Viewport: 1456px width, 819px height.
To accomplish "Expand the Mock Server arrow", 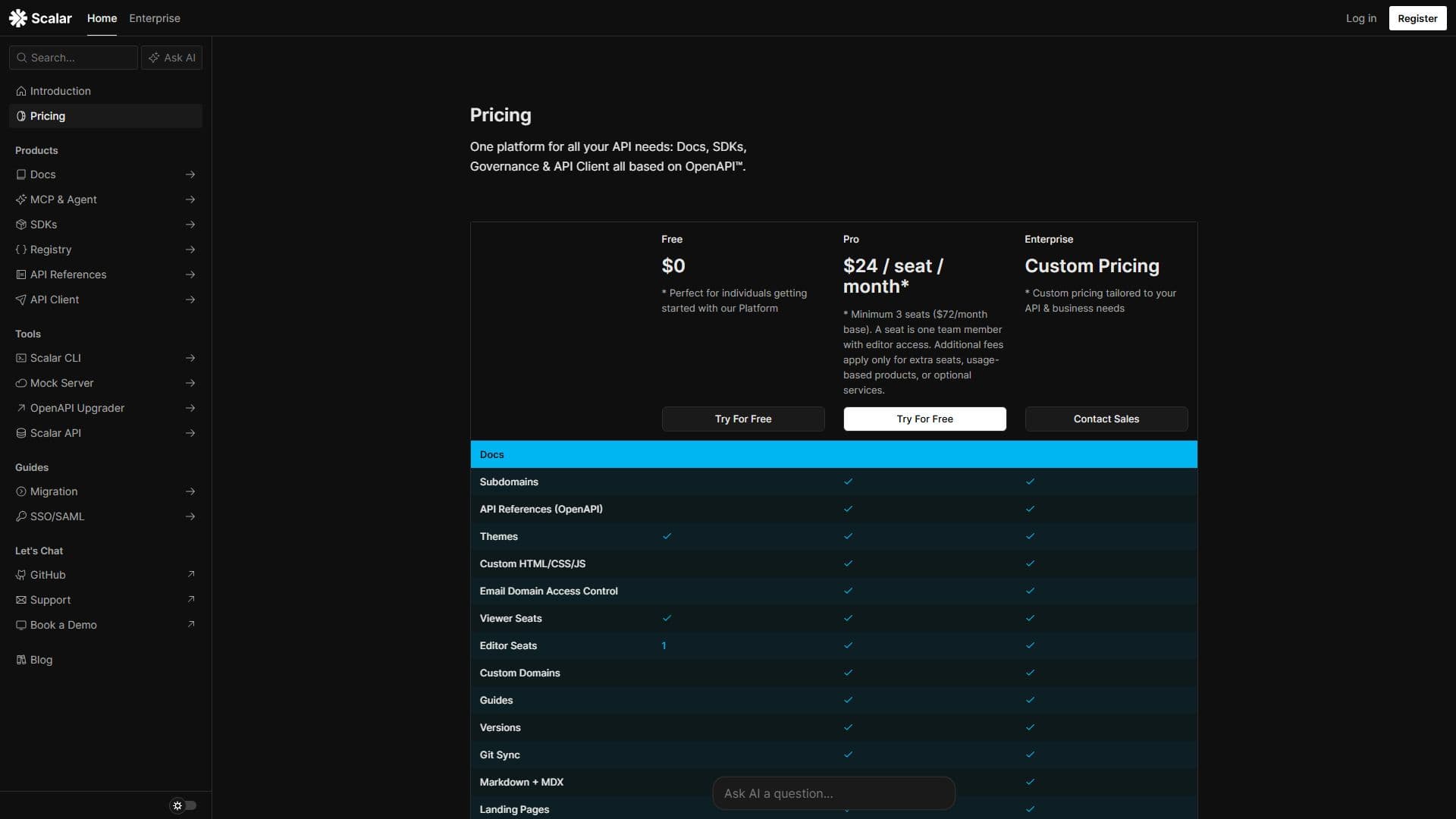I will [190, 383].
